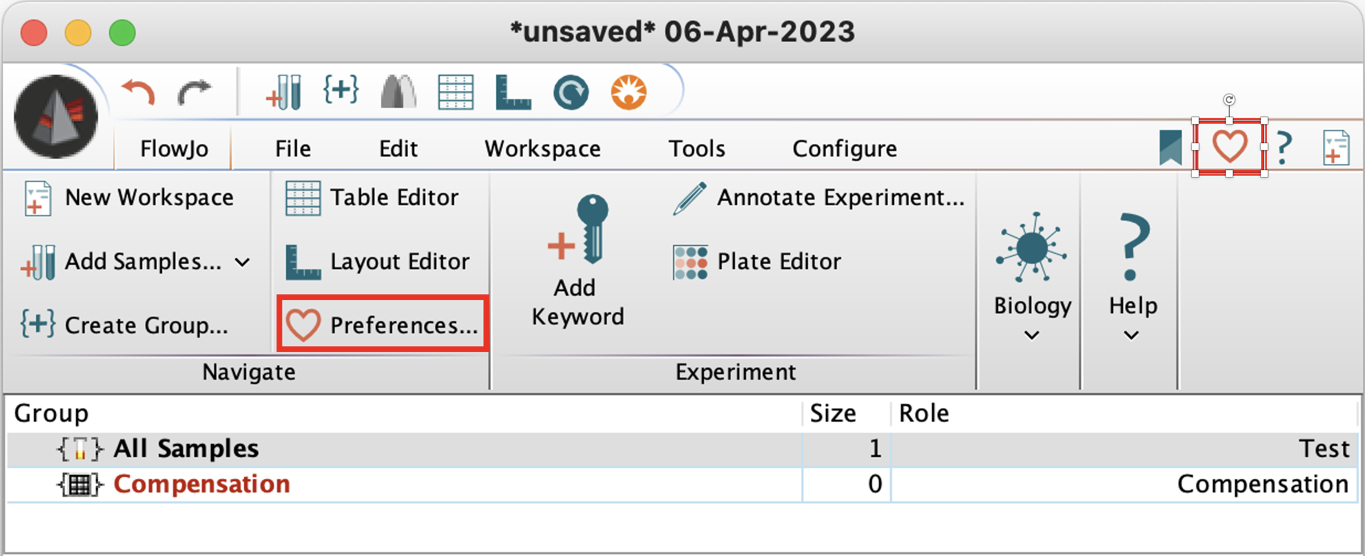Click Annotate Experiment

coord(819,198)
